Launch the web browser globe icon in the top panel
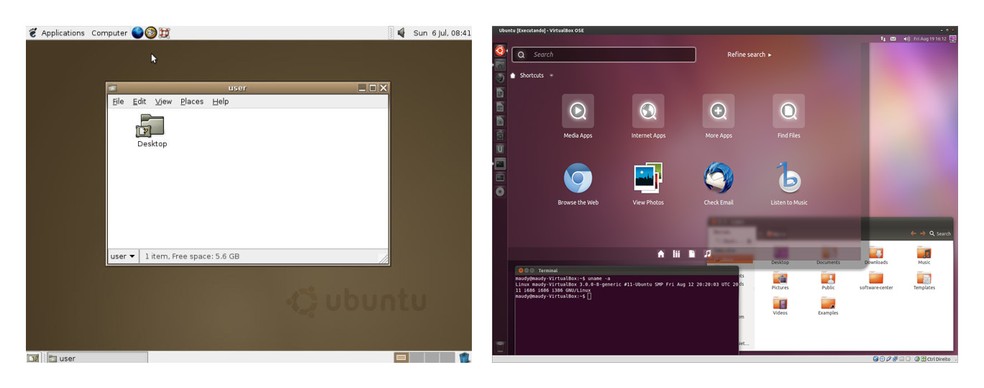 pyautogui.click(x=137, y=33)
